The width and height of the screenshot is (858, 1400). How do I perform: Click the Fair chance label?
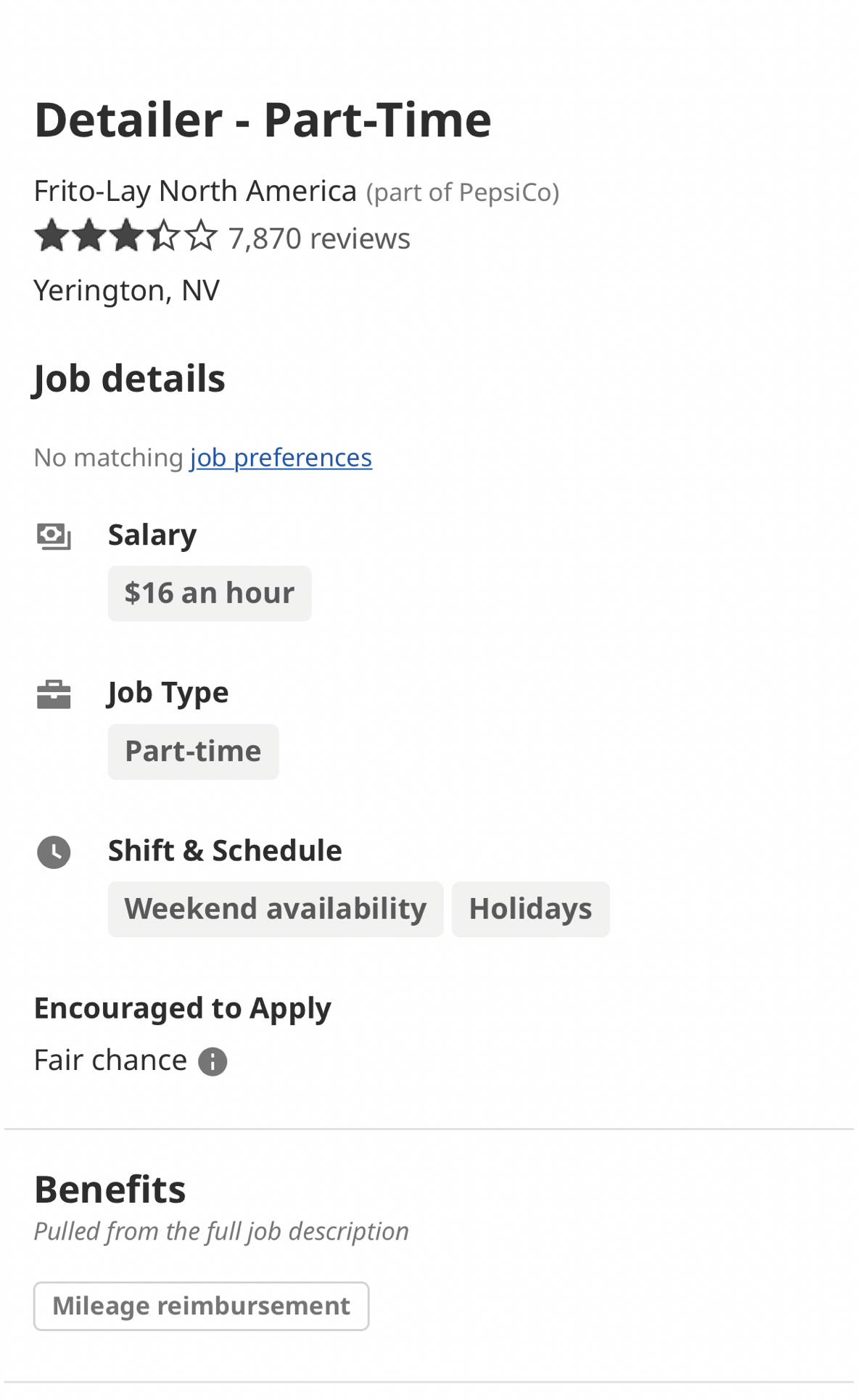pyautogui.click(x=110, y=1061)
